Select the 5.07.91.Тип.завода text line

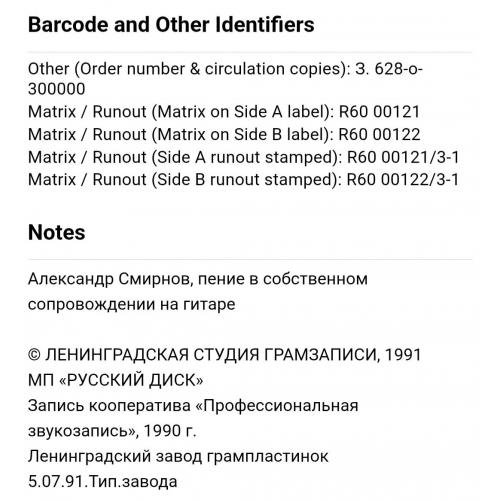tap(102, 482)
